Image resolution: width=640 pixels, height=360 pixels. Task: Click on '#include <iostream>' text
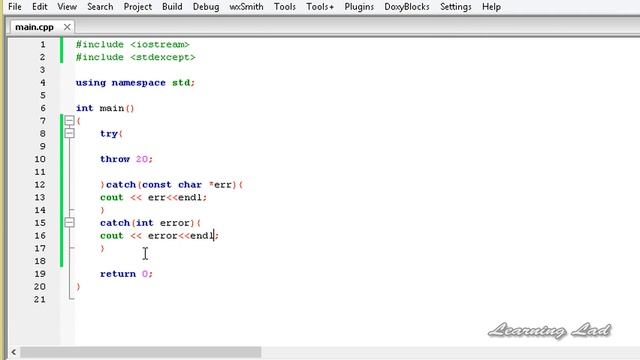(133, 44)
